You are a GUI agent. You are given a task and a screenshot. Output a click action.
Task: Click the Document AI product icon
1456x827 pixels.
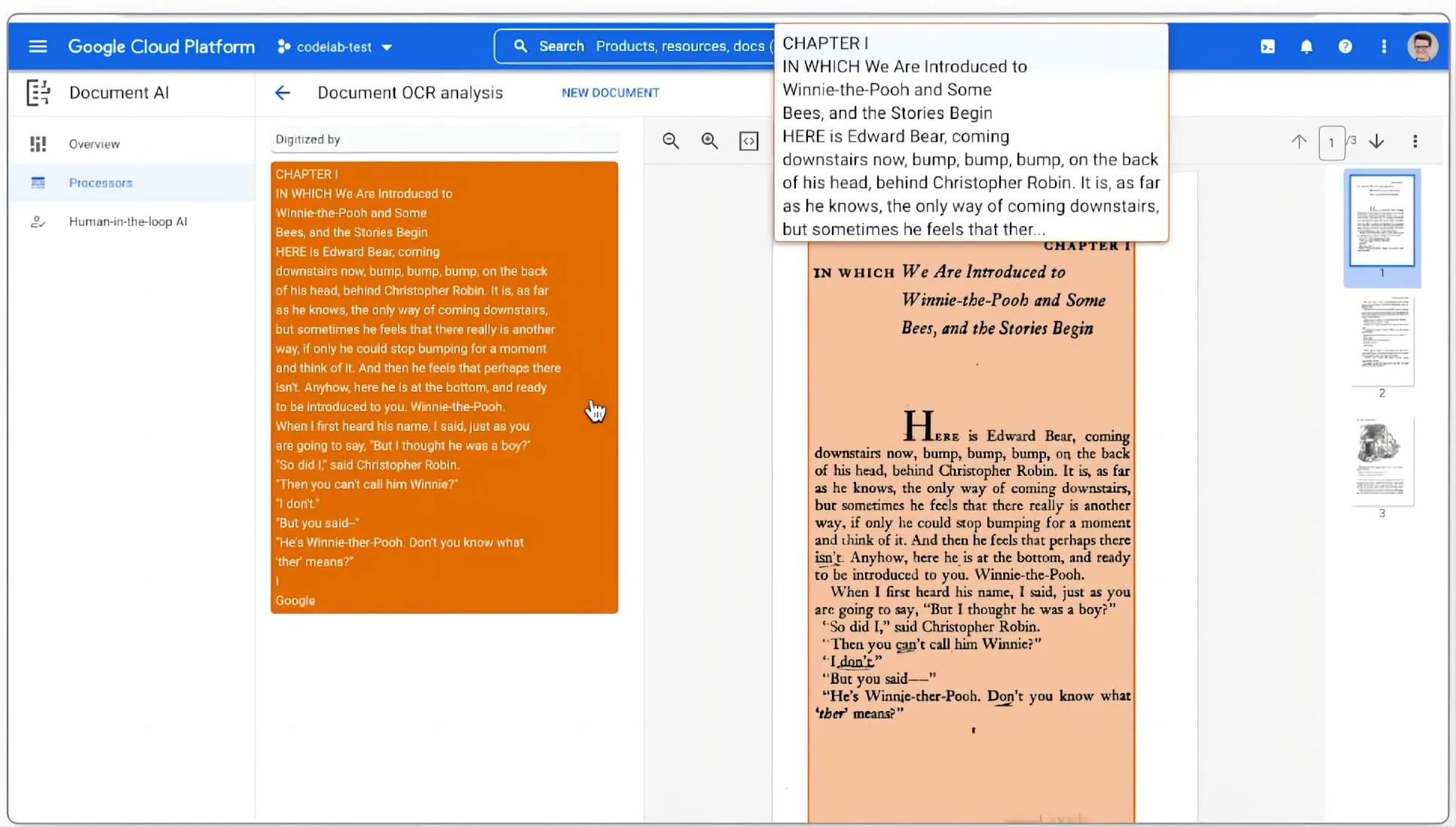[x=38, y=93]
